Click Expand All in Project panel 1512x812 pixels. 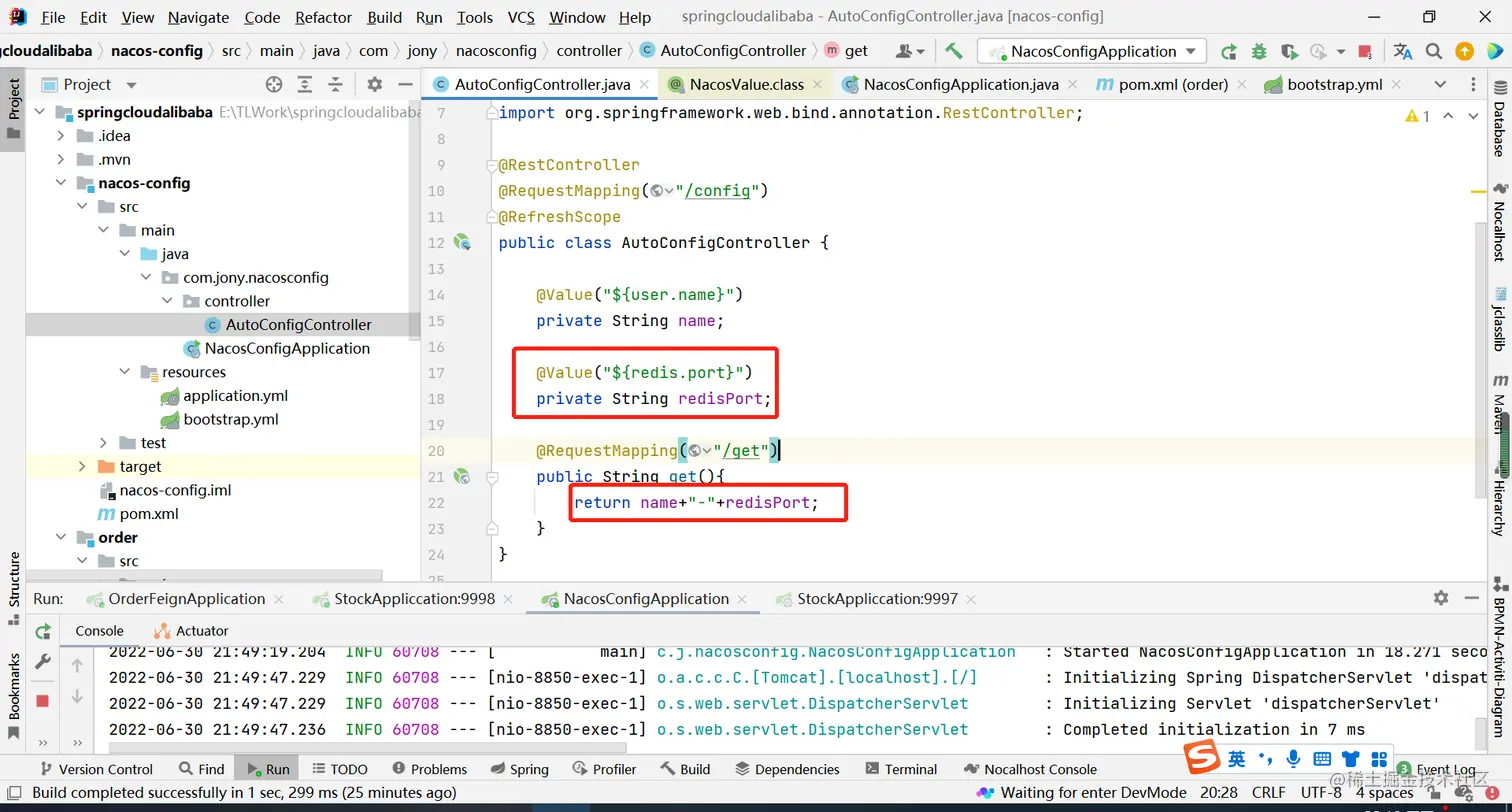click(306, 84)
